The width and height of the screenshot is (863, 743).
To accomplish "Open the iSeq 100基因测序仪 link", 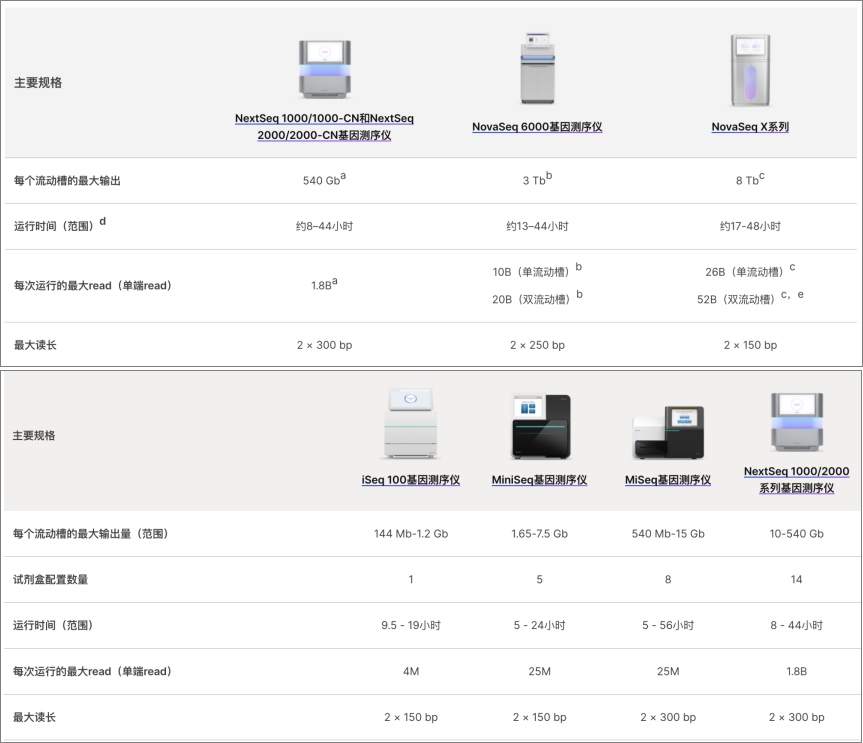I will coord(410,480).
